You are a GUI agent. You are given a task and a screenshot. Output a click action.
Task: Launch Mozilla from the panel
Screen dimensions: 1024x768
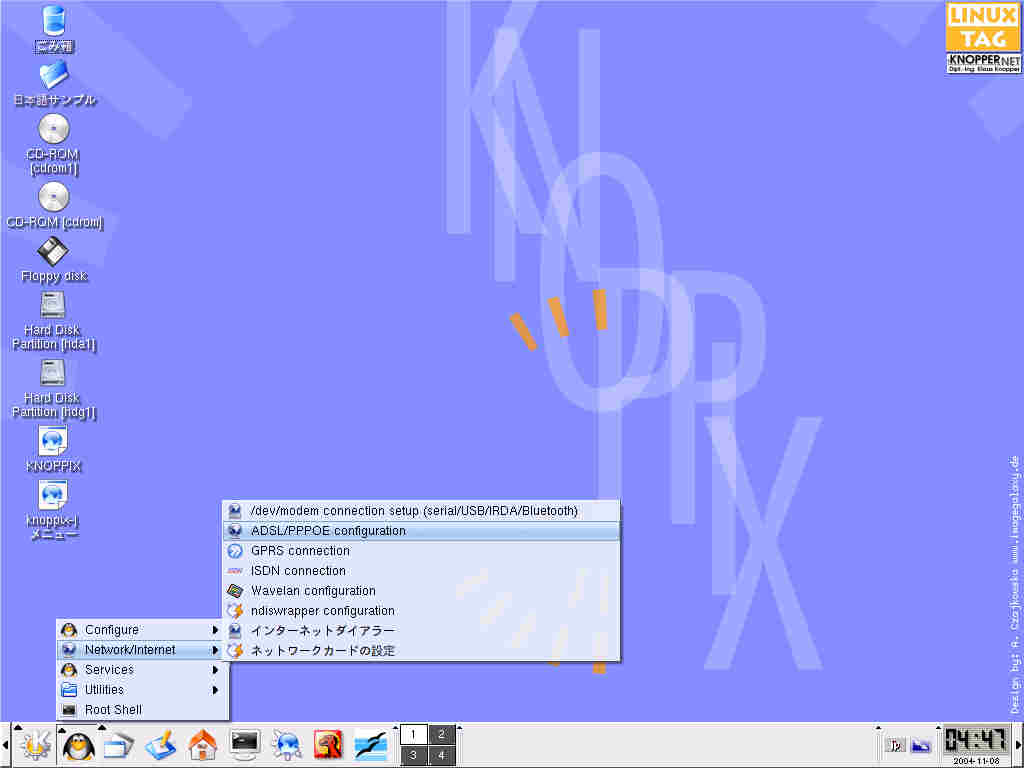[x=328, y=746]
